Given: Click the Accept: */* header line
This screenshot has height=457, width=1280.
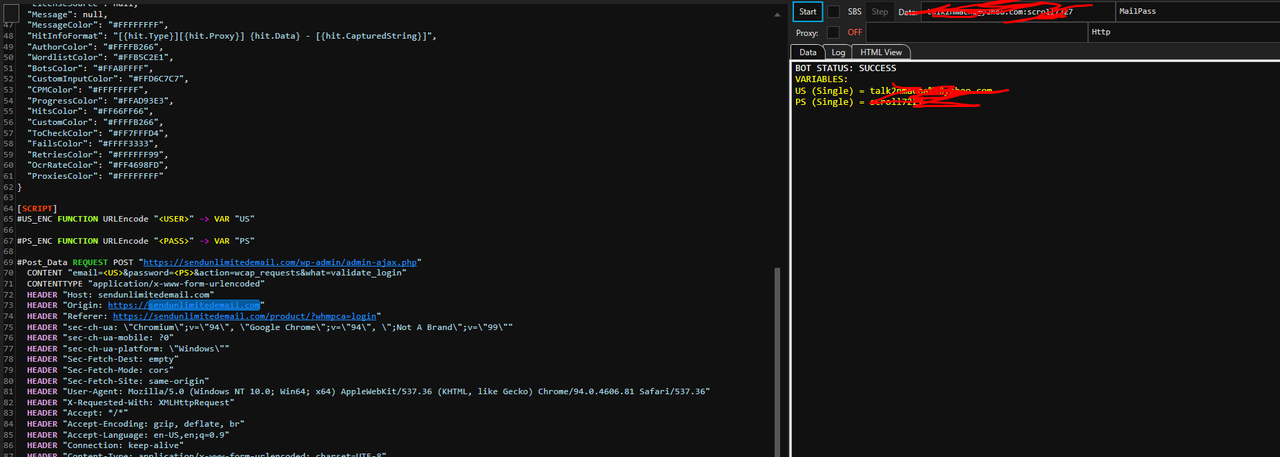Looking at the screenshot, I should point(92,414).
